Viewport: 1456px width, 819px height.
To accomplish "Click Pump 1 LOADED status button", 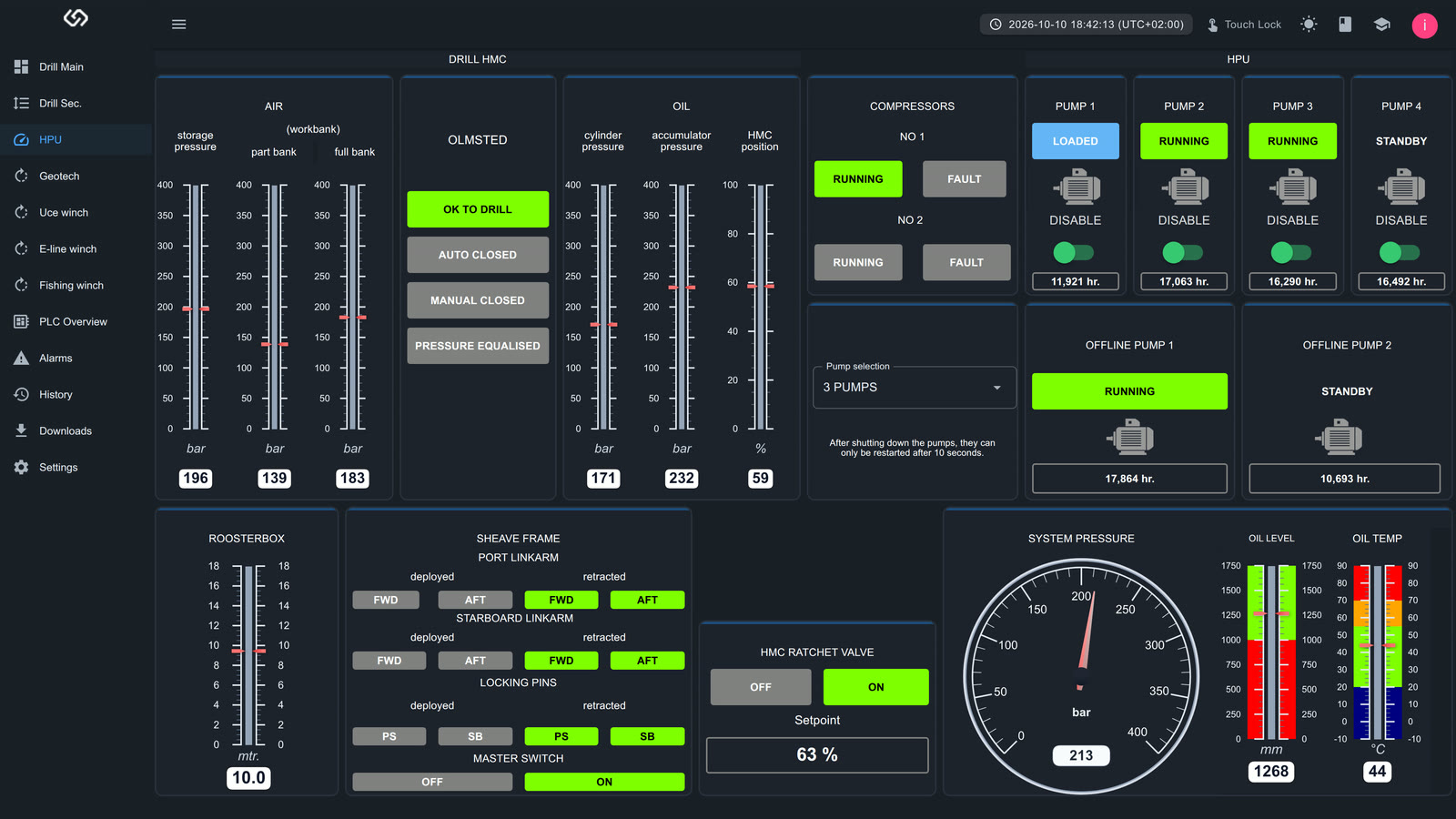I will 1076,141.
